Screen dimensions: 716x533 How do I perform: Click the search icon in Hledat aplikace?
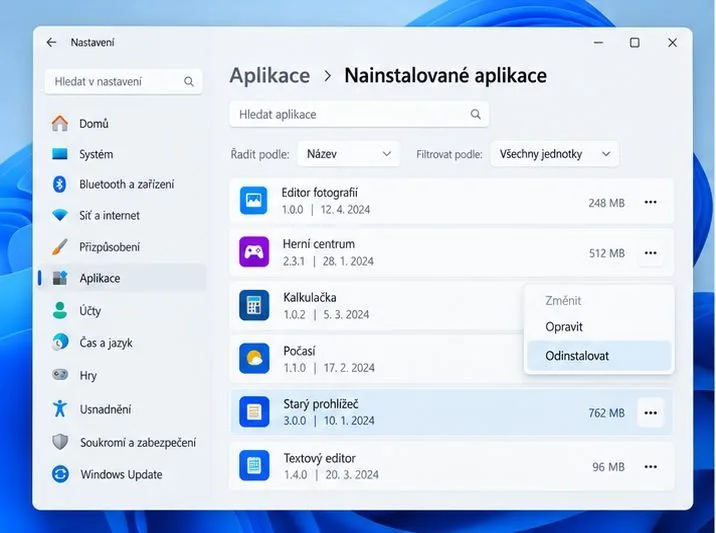click(x=475, y=114)
